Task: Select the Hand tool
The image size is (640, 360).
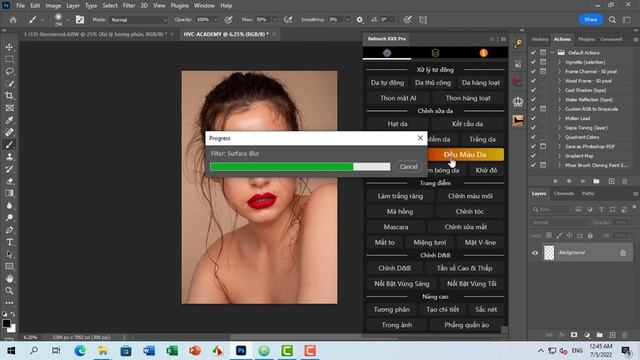Action: 9,279
